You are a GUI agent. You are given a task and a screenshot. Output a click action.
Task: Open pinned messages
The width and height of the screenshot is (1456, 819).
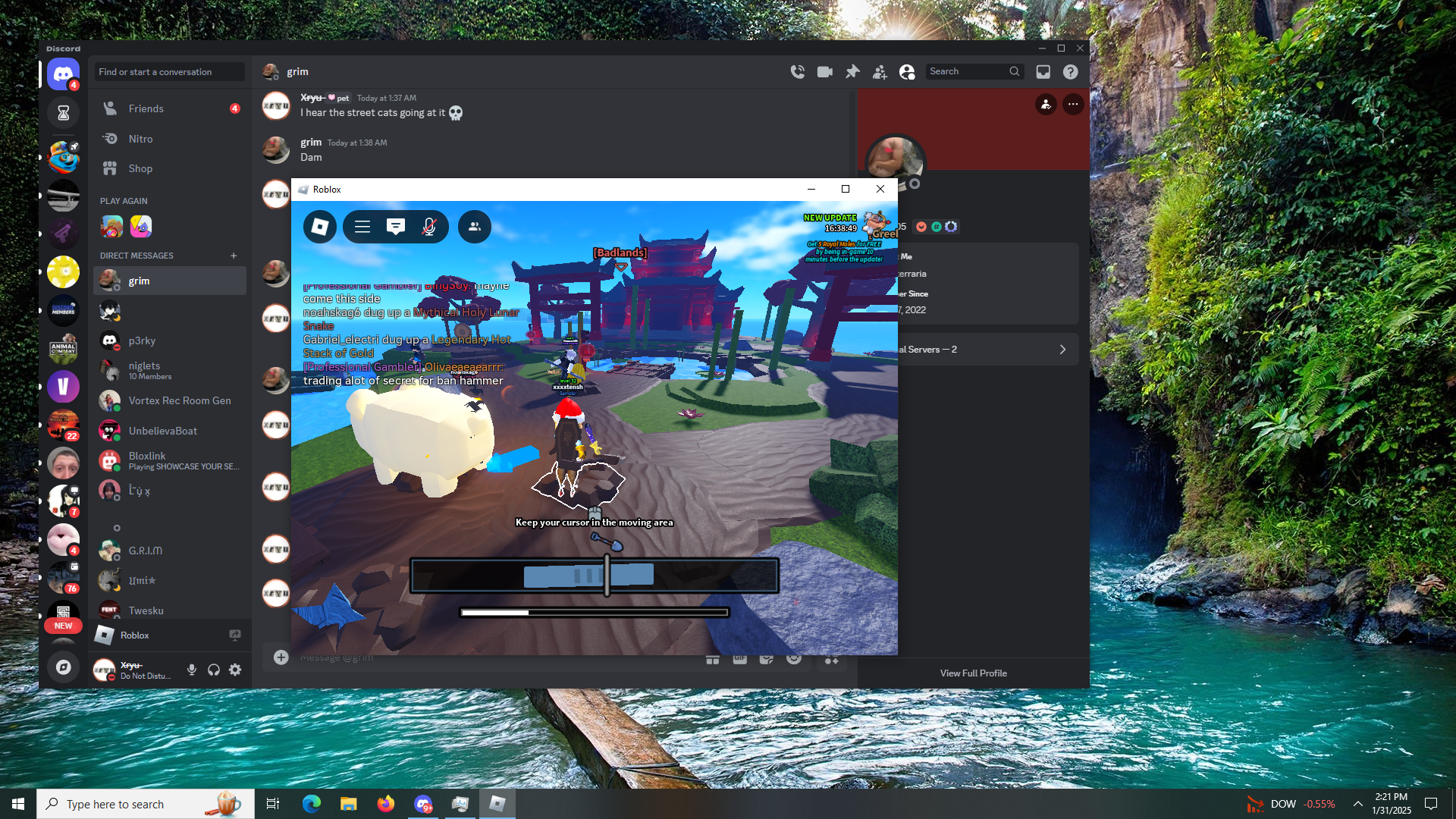pos(852,71)
